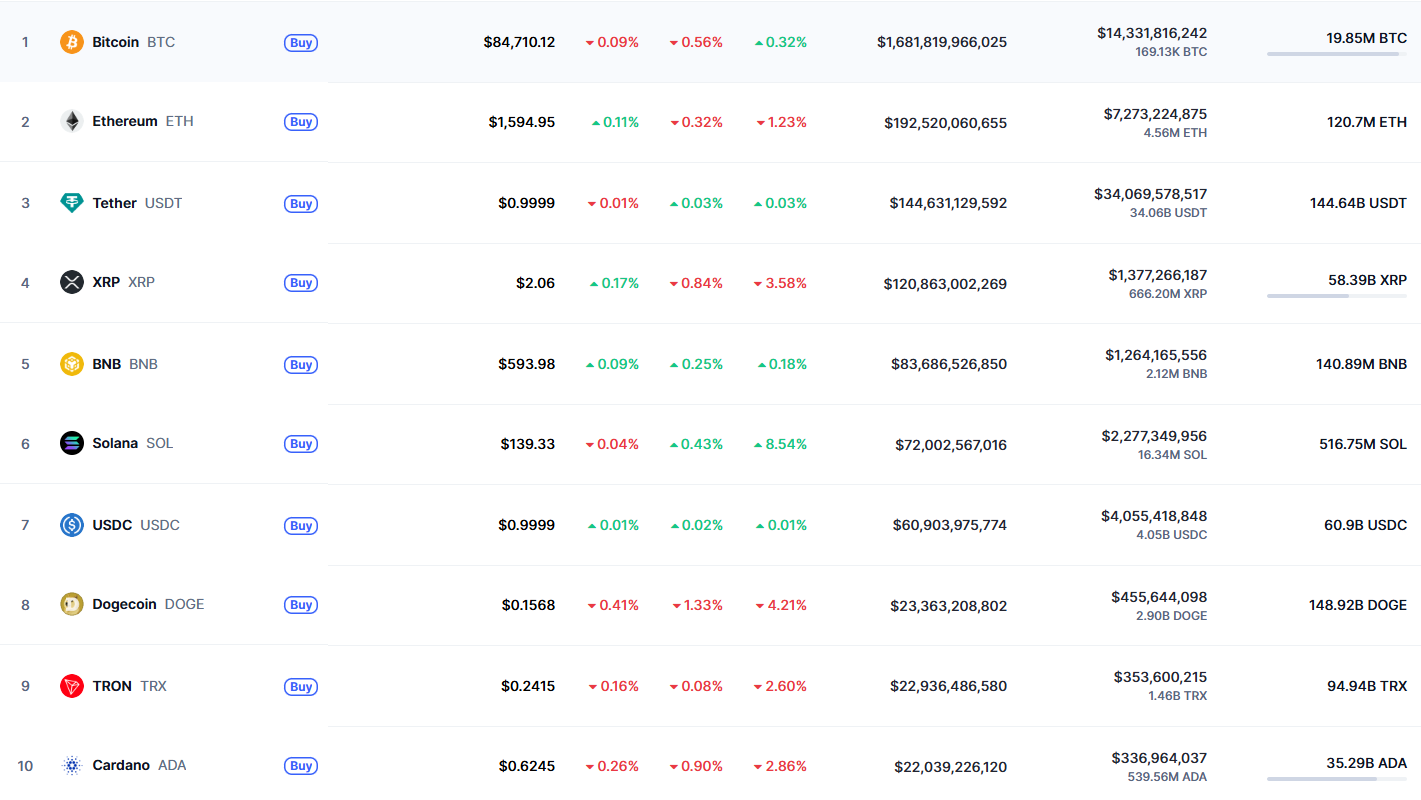The image size is (1421, 800).
Task: Open the Ethereum coin page link
Action: (x=125, y=122)
